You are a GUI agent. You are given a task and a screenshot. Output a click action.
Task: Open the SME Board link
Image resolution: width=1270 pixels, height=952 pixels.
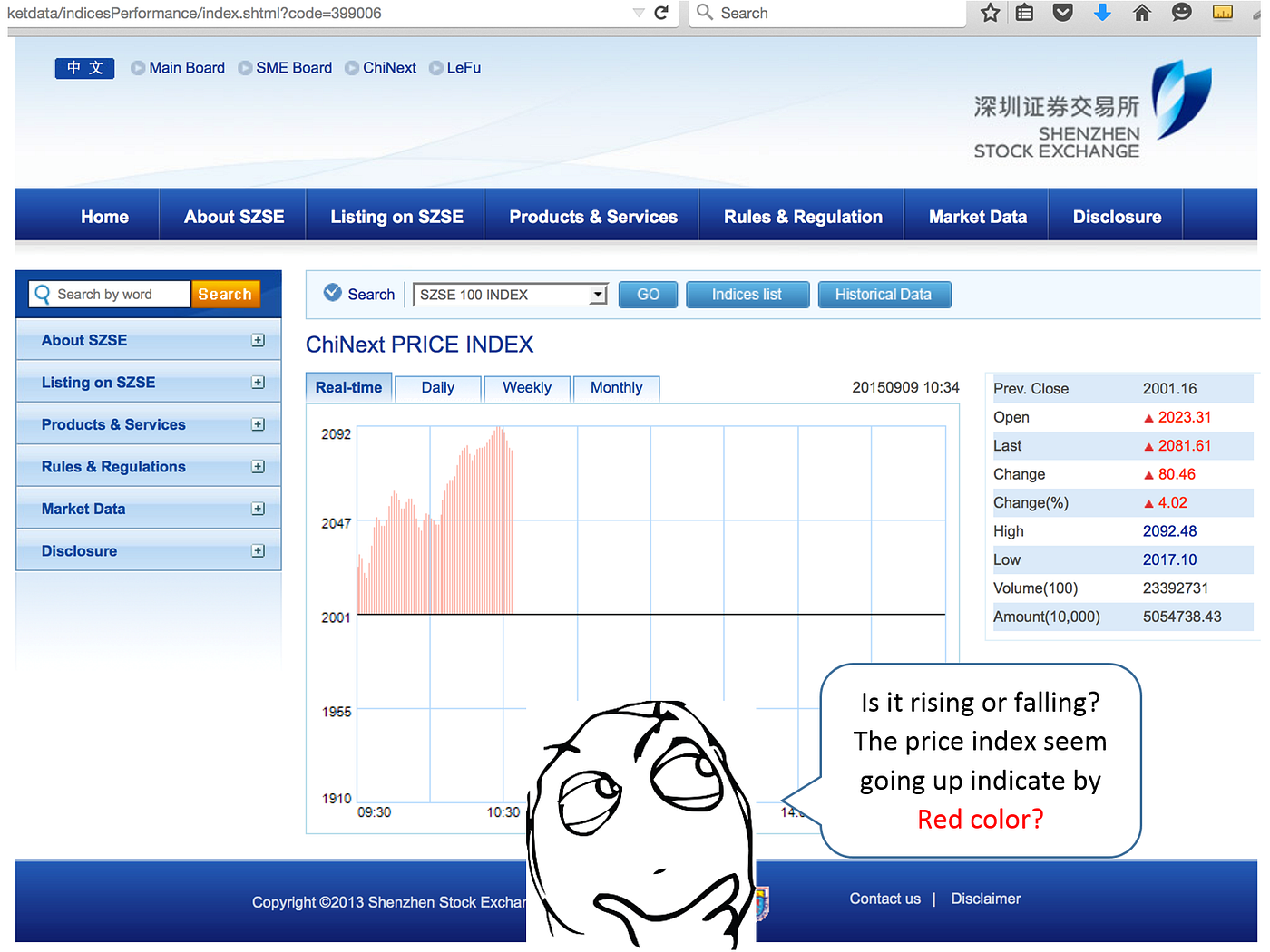tap(294, 68)
